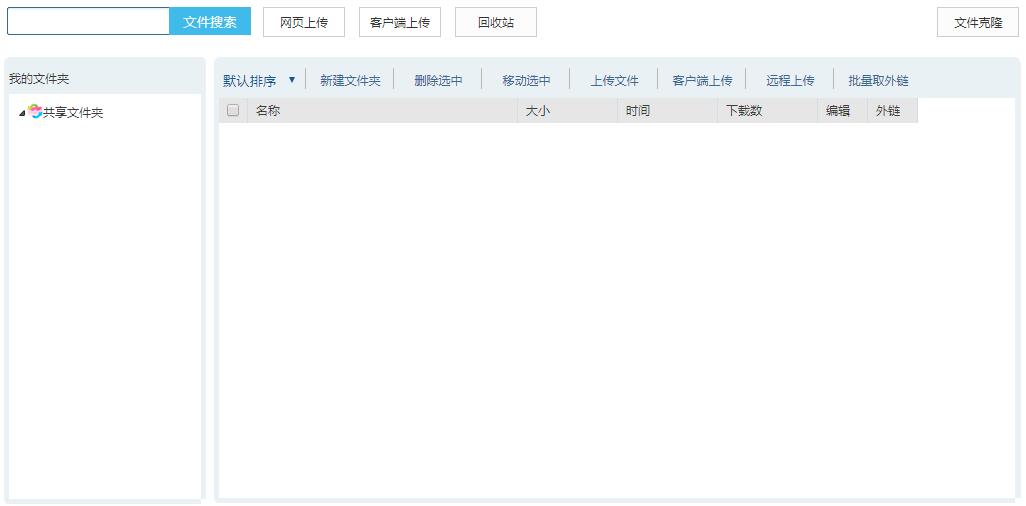
Task: Click the 文件搜索 search button
Action: pyautogui.click(x=210, y=22)
